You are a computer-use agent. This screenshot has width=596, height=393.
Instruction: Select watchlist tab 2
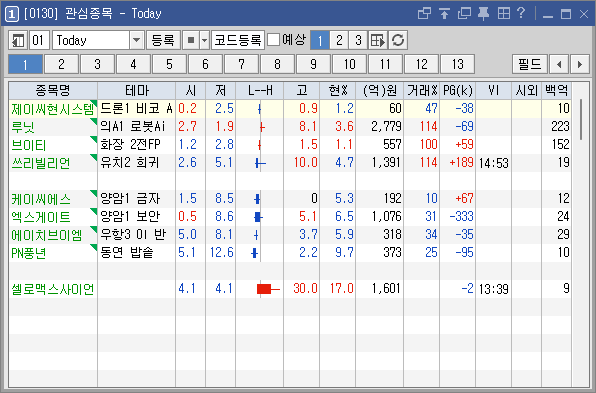point(61,64)
